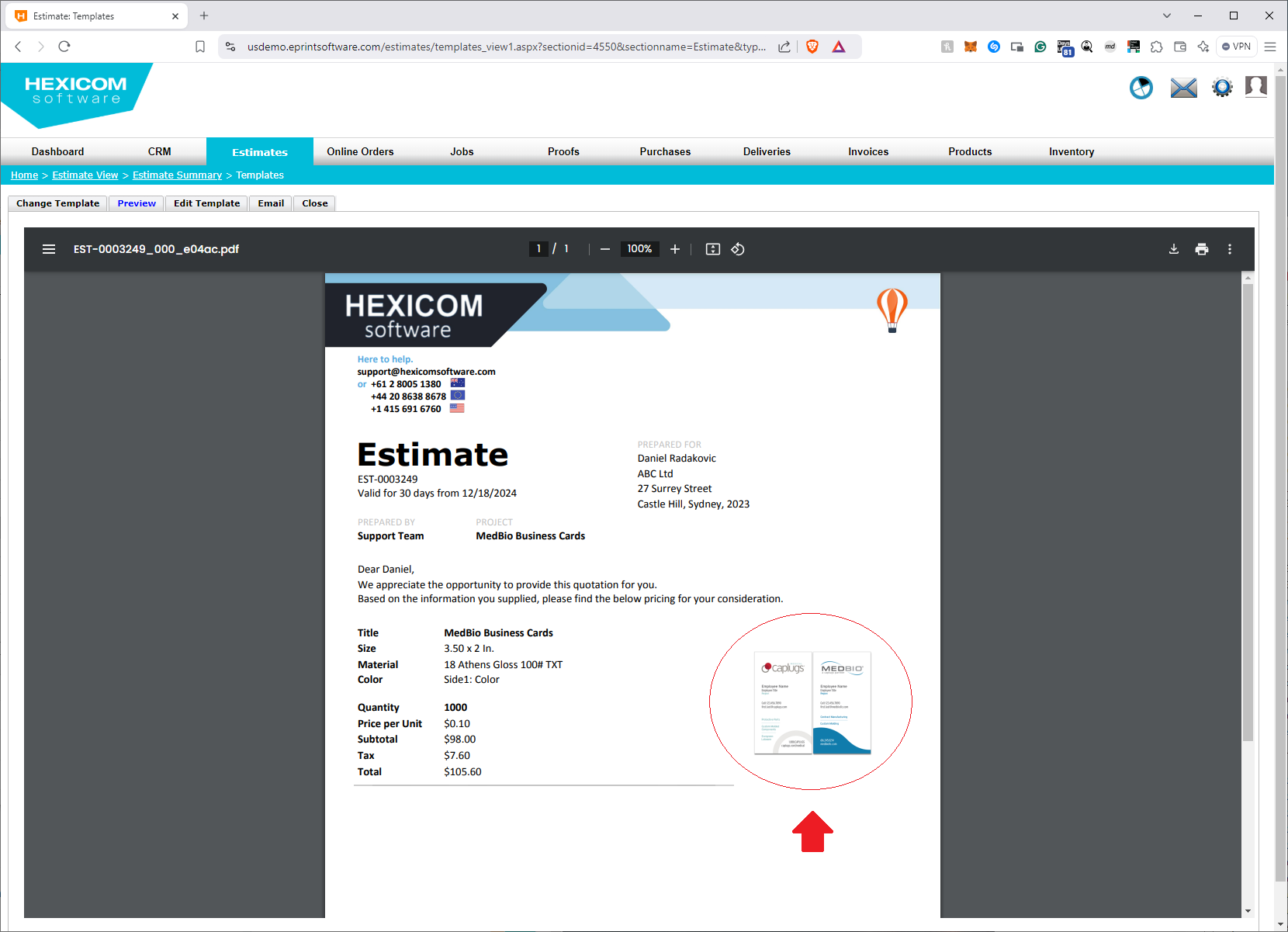Click the browser address bar URL
This screenshot has width=1288, height=932.
point(506,47)
